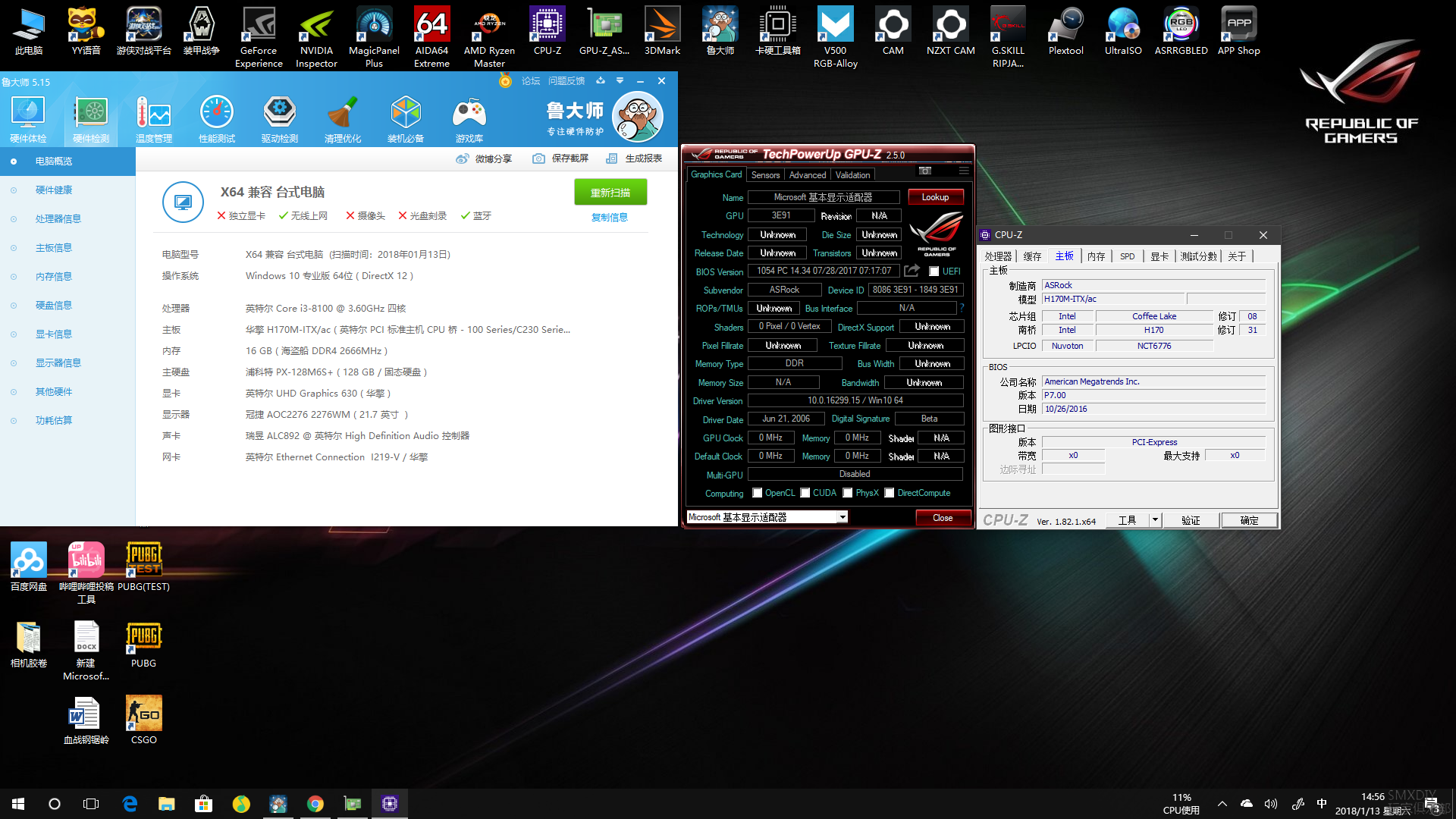Switch to the CPU-Z 内存 tab
The width and height of the screenshot is (1456, 819).
pos(1096,256)
